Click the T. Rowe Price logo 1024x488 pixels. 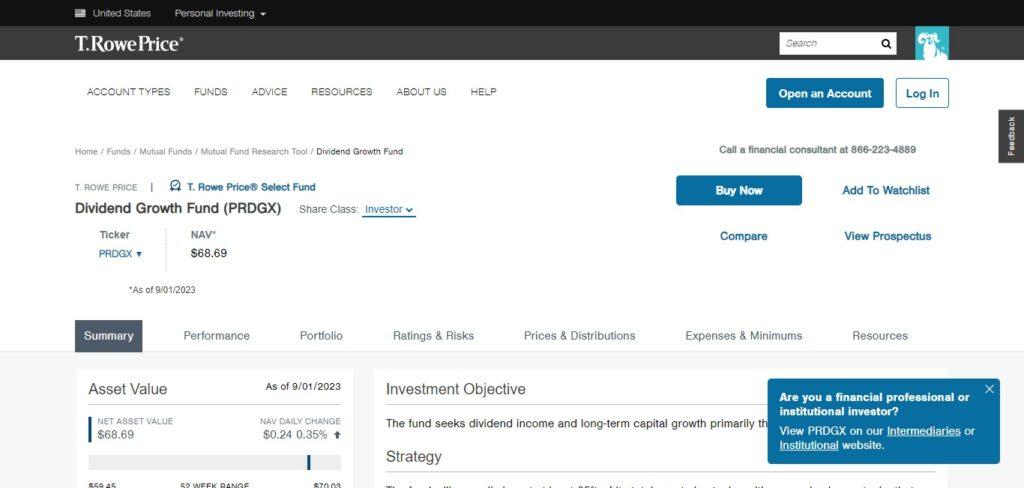(129, 44)
